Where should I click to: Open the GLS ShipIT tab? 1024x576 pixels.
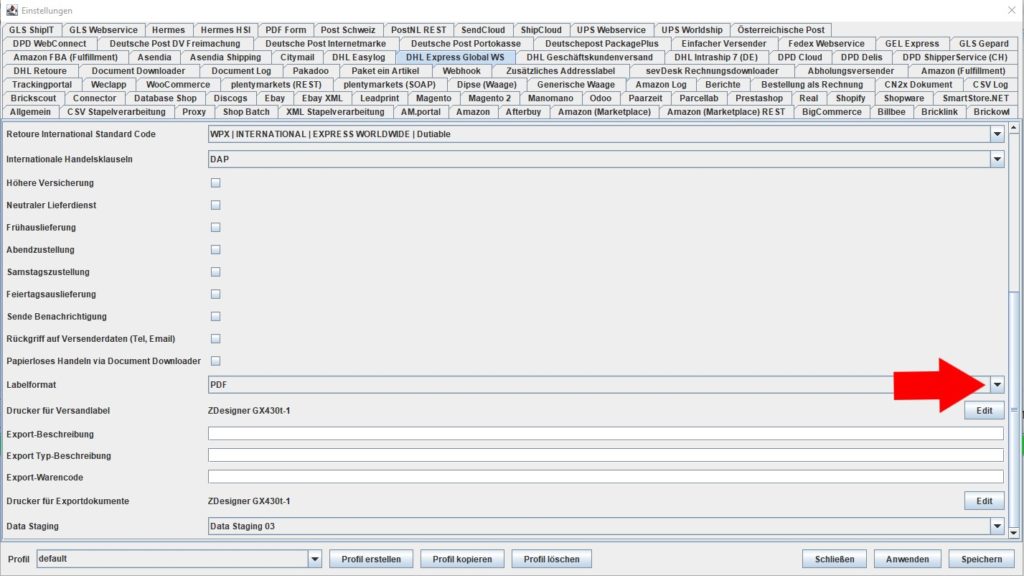[31, 29]
